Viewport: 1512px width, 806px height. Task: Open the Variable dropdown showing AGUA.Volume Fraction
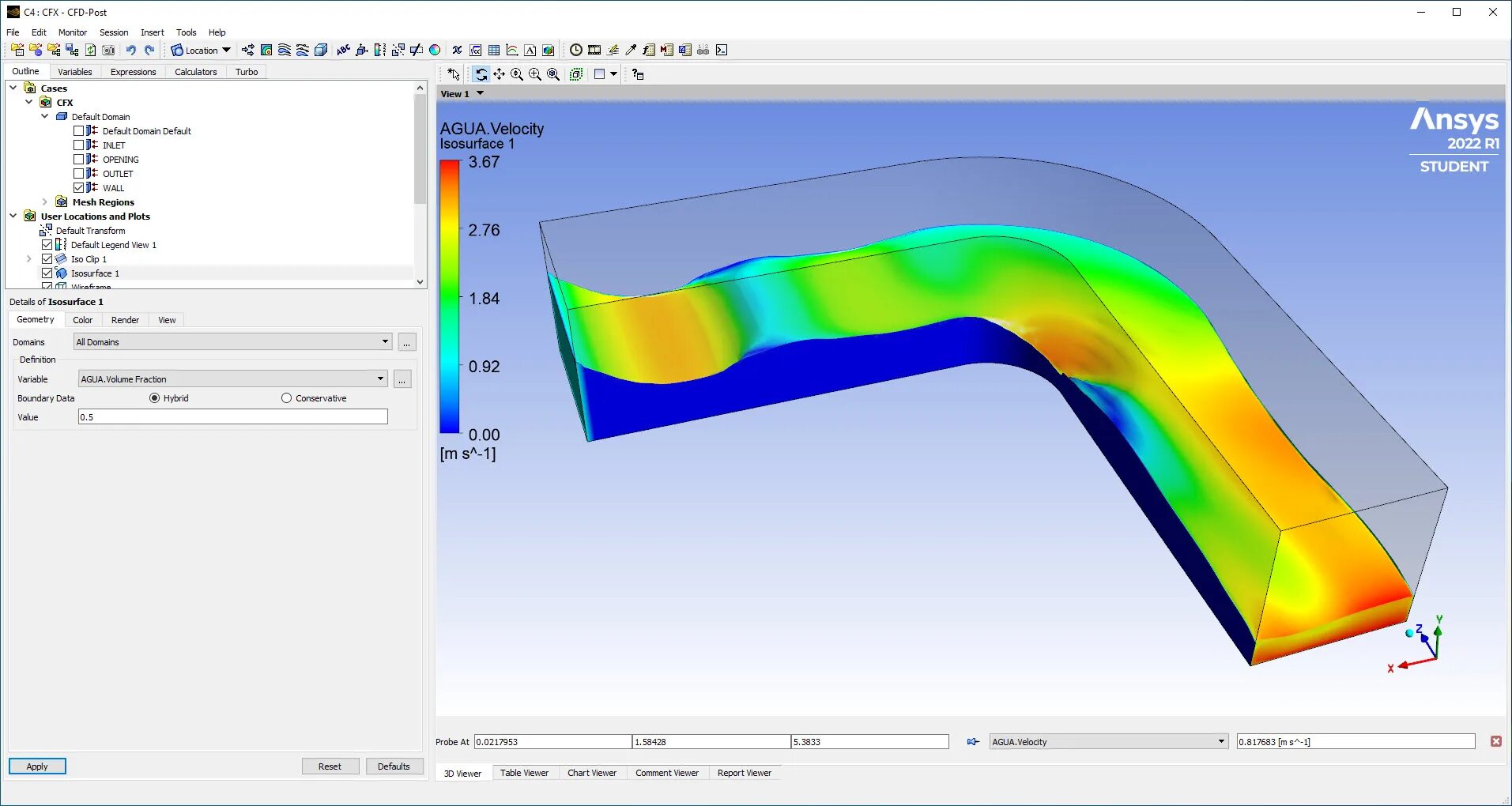[380, 379]
